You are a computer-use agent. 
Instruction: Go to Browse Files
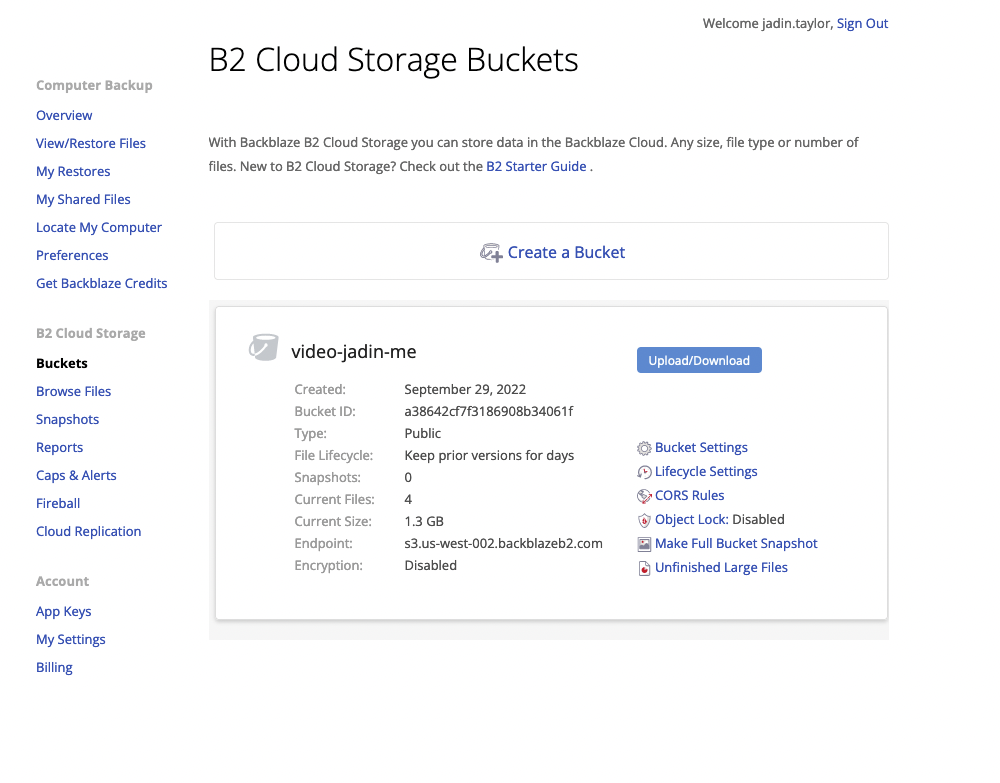coord(73,392)
